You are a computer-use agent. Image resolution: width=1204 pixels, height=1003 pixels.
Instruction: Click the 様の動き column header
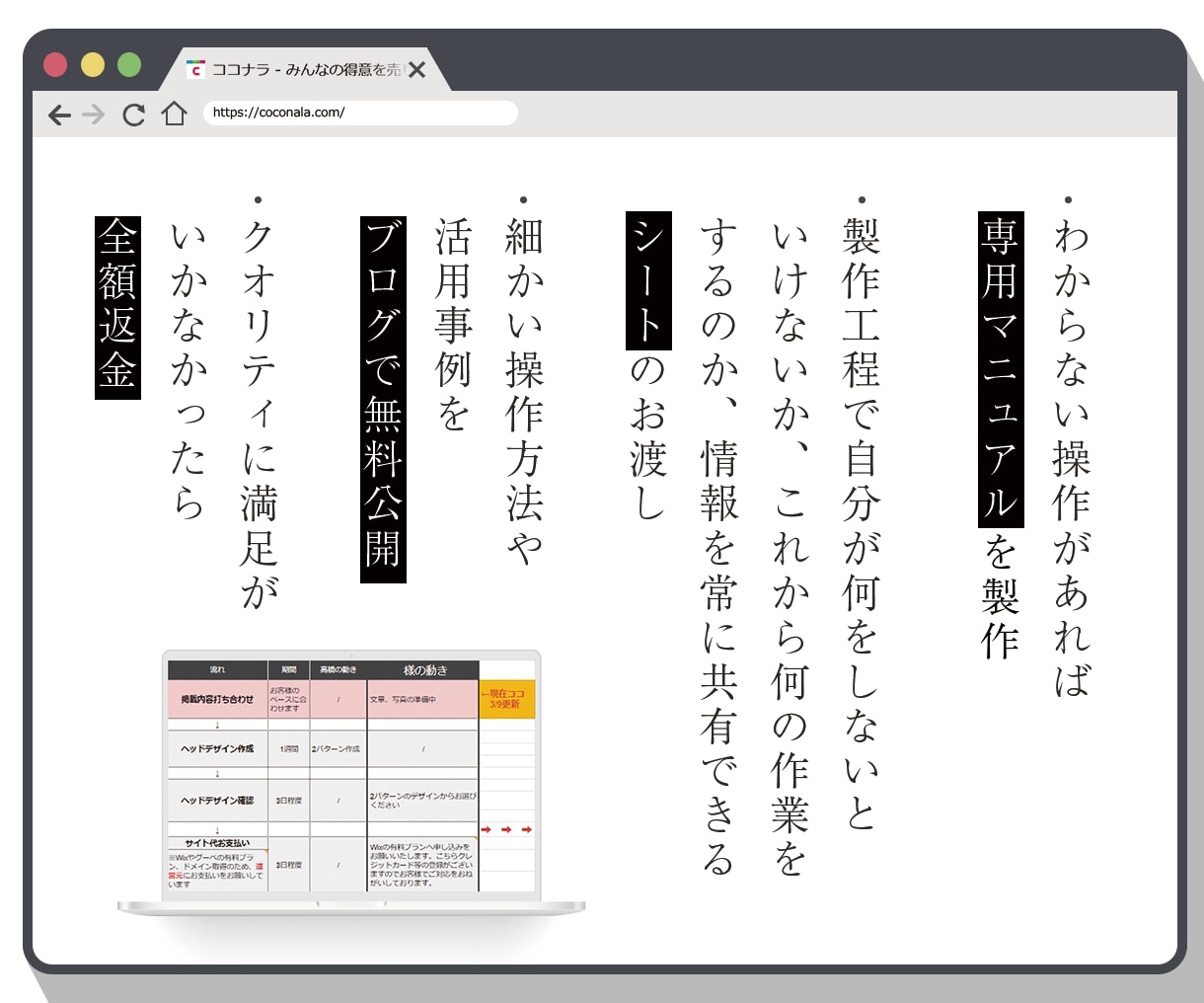click(424, 670)
